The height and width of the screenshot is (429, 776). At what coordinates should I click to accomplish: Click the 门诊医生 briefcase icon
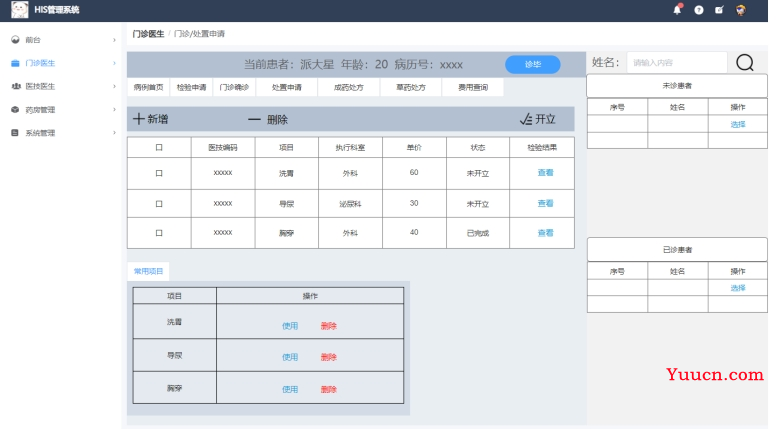(x=15, y=63)
